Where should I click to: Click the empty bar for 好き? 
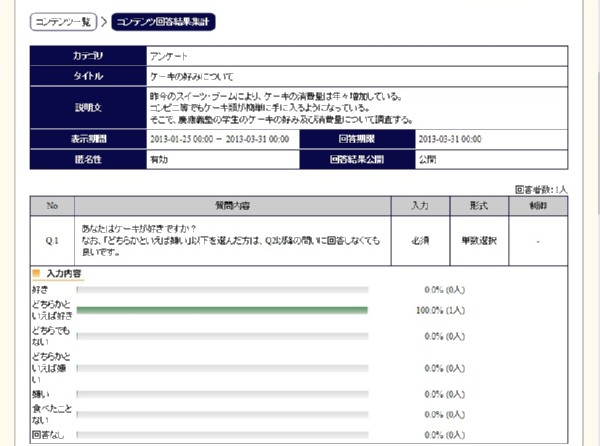[222, 289]
